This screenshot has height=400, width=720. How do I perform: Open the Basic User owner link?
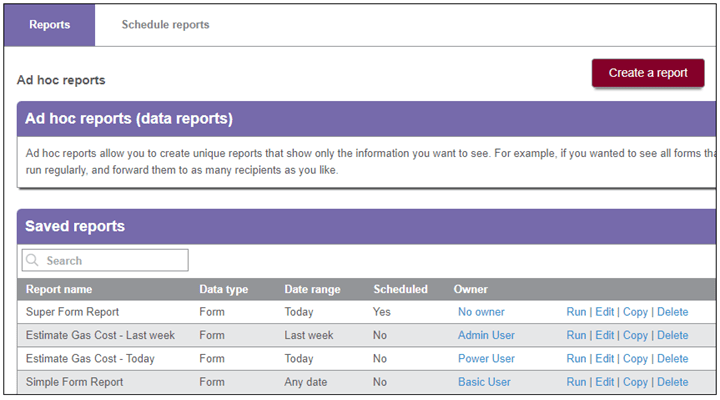click(484, 382)
